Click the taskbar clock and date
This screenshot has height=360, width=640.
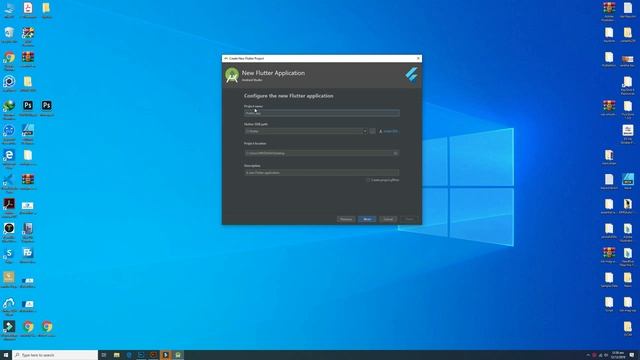pos(618,355)
